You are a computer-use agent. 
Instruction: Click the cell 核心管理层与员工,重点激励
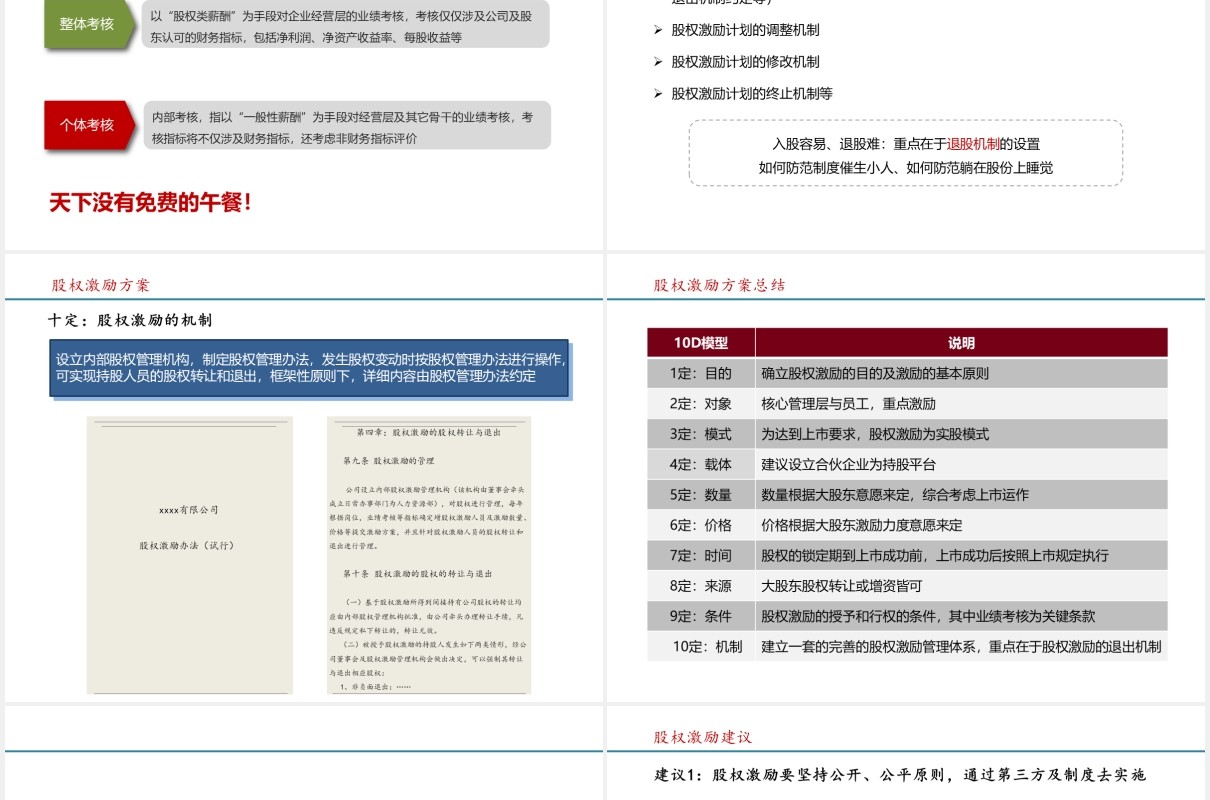pyautogui.click(x=961, y=404)
